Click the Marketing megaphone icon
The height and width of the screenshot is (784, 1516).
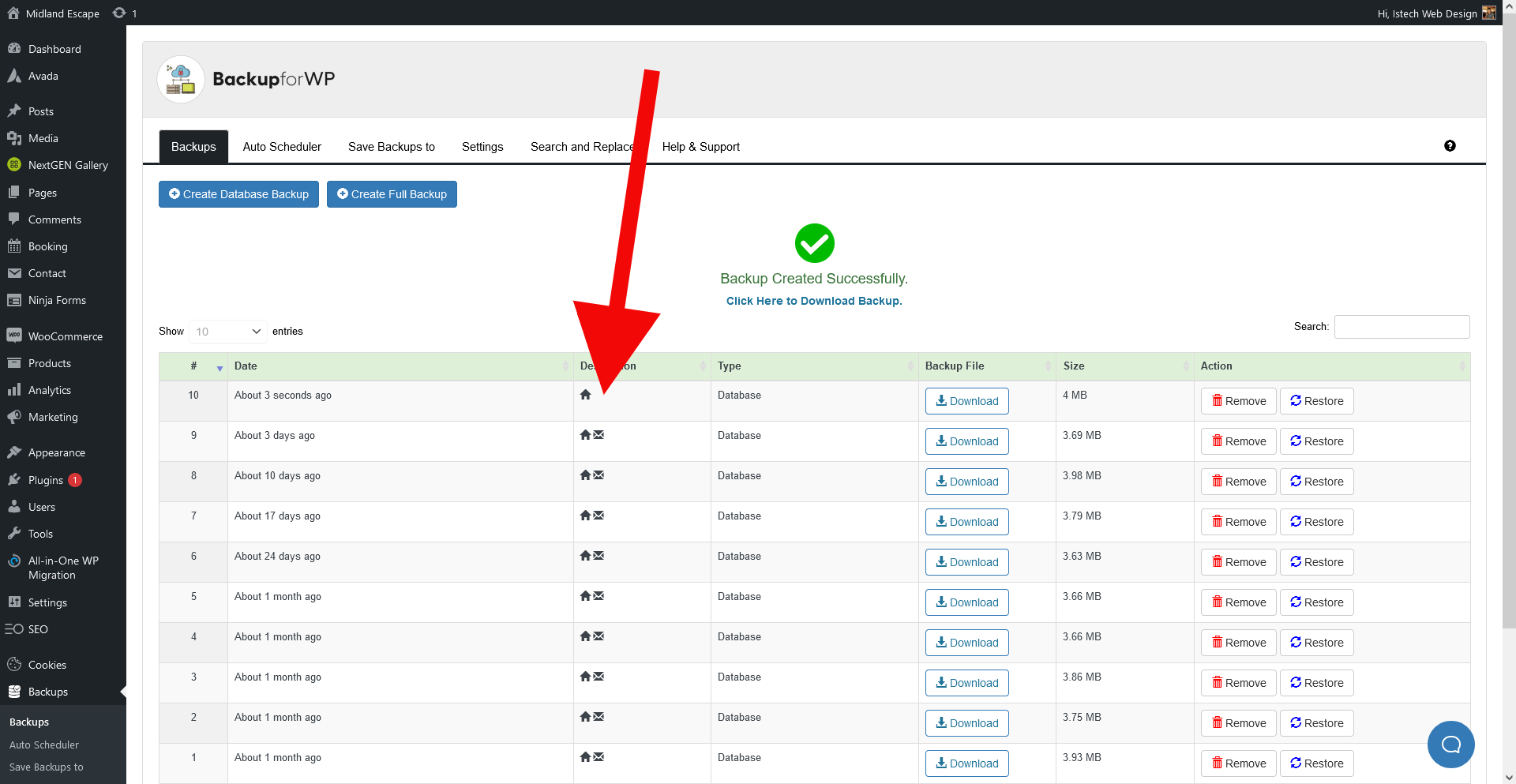[x=14, y=417]
